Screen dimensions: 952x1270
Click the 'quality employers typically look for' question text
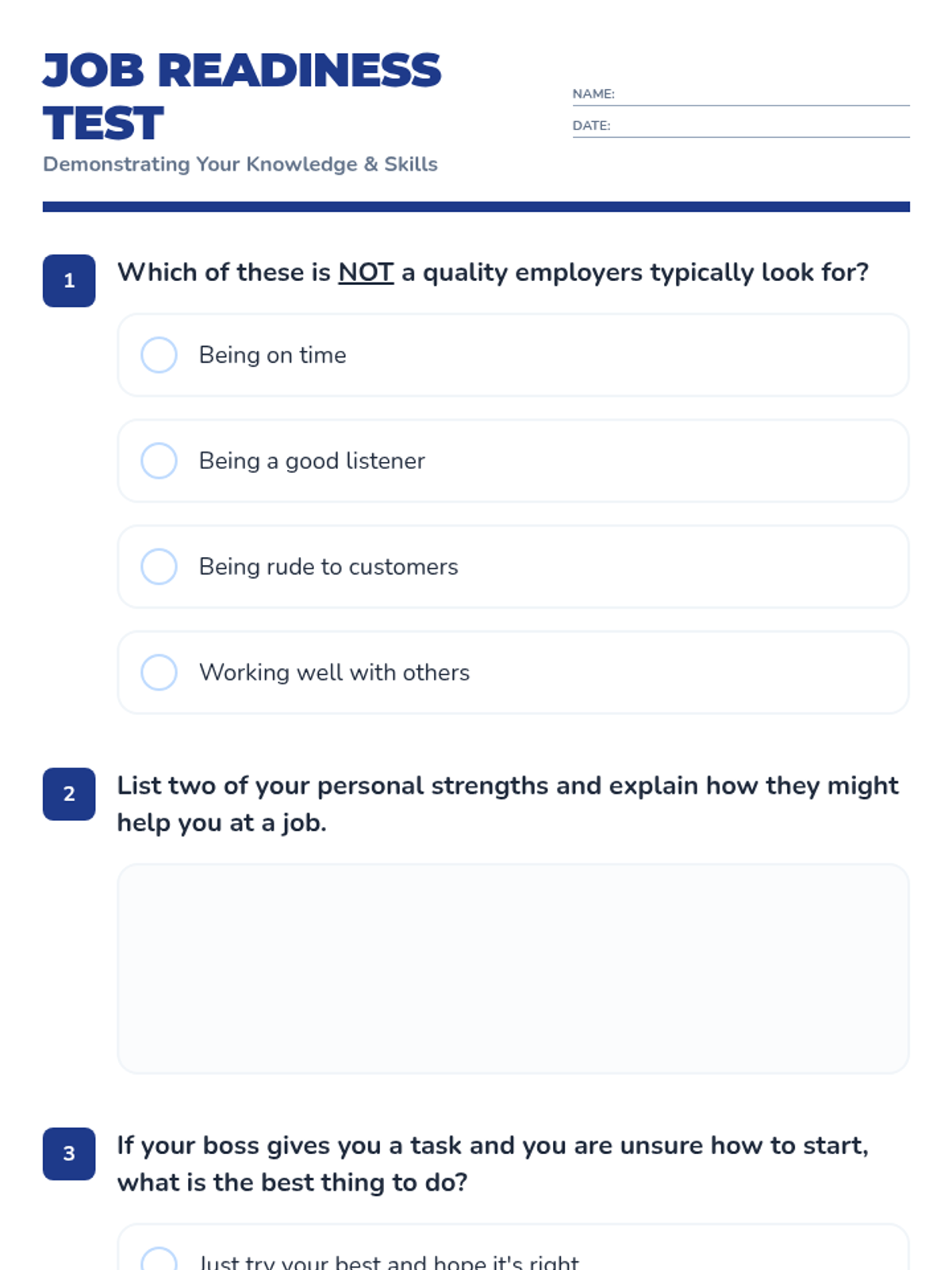(644, 272)
